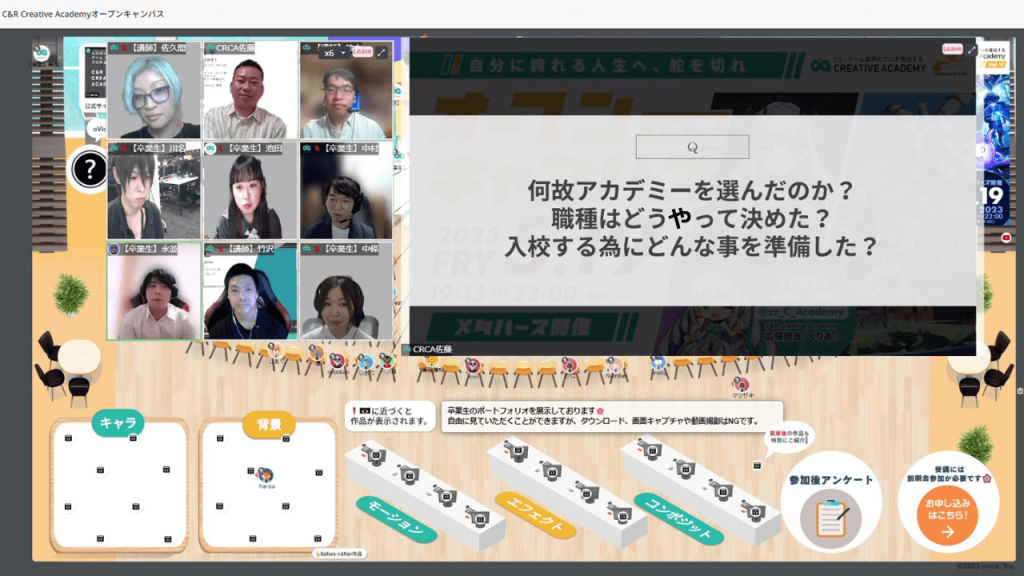The width and height of the screenshot is (1024, 576).
Task: Click the black question mark help icon
Action: coord(89,169)
